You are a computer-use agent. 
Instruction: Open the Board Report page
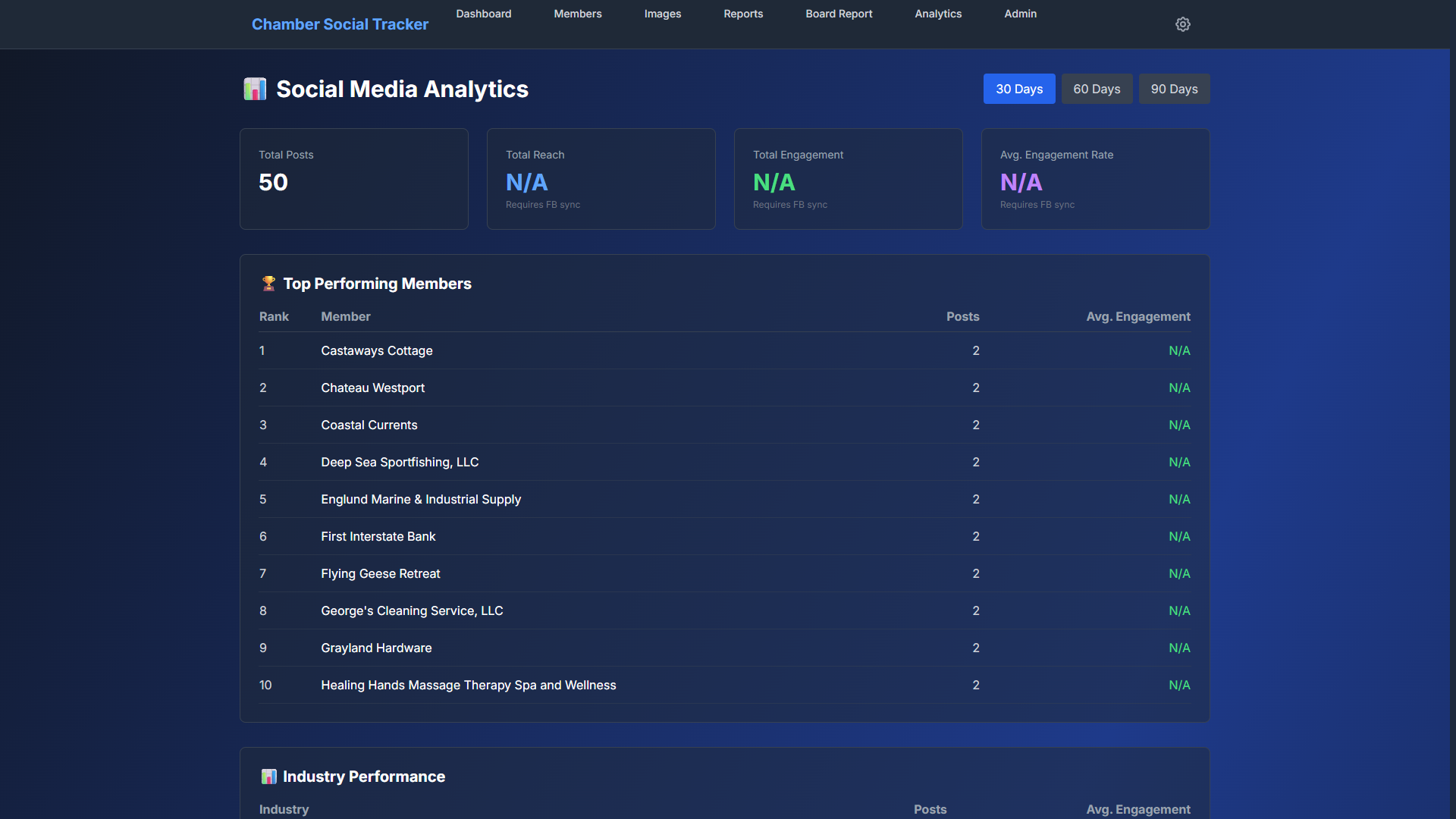coord(839,14)
